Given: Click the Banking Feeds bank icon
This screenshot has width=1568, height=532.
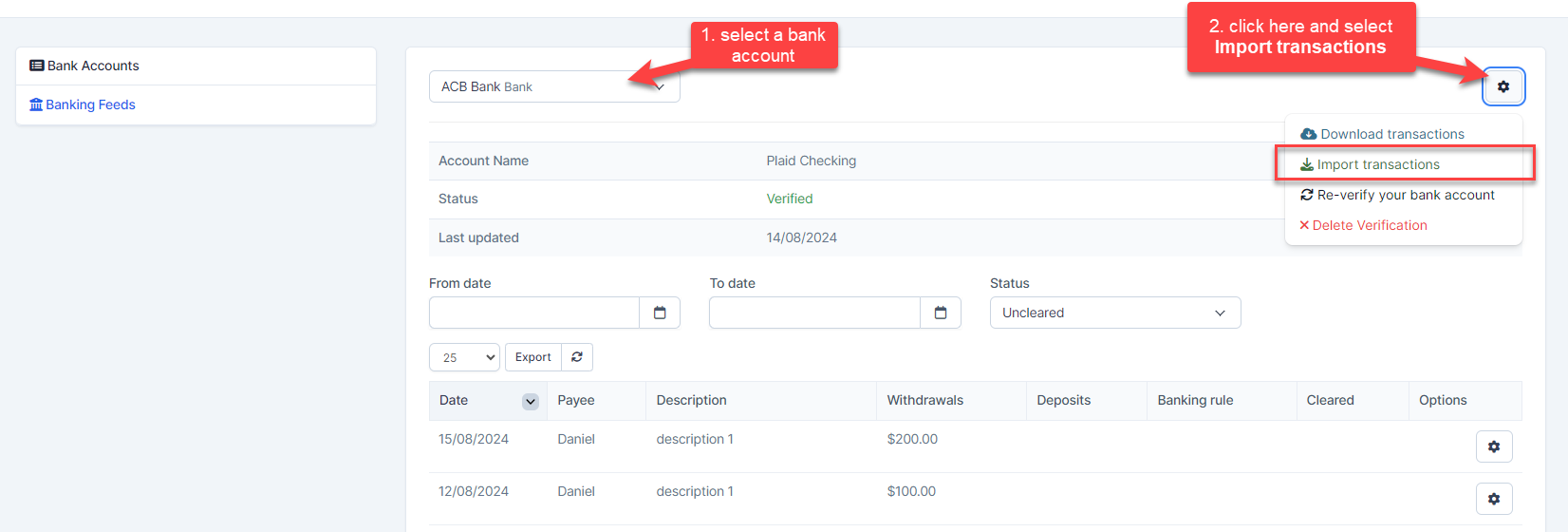Looking at the screenshot, I should tap(36, 104).
